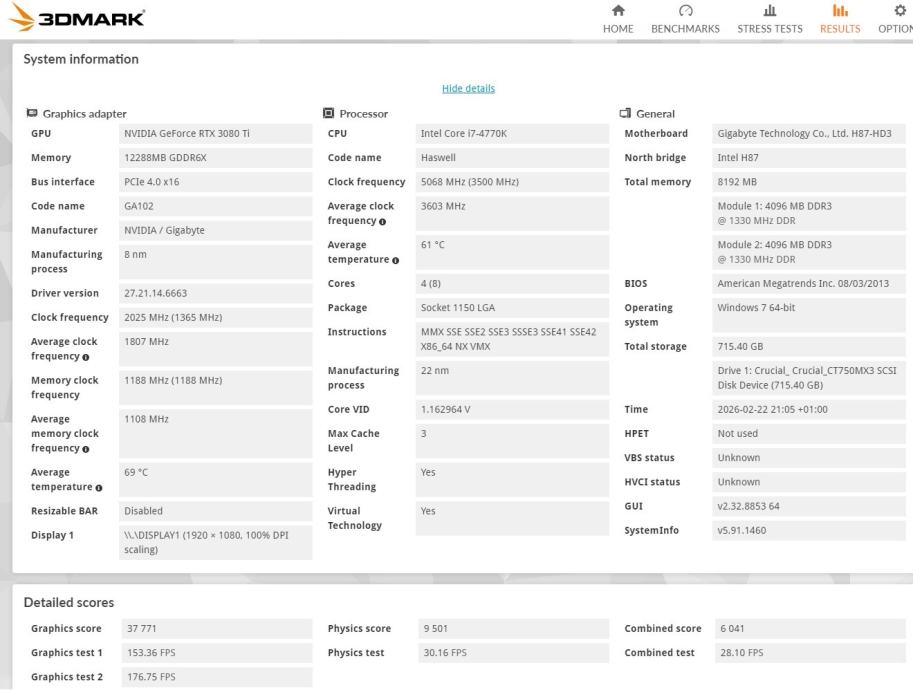
Task: Select the CPU value Intel Core i7-4770K
Action: 512,133
